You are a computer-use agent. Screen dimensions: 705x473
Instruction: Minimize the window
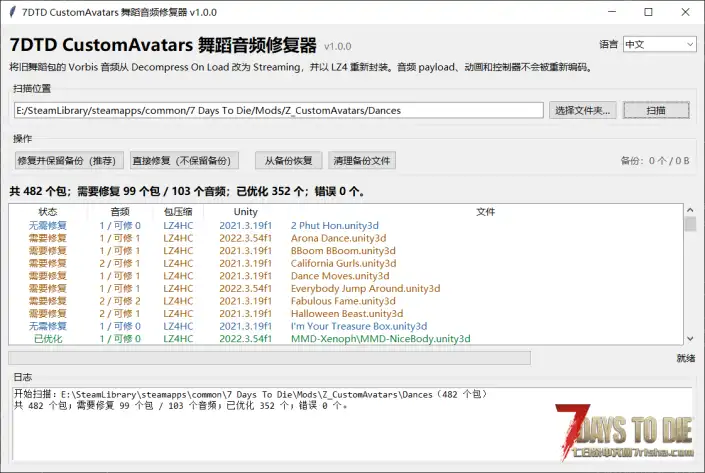point(612,12)
